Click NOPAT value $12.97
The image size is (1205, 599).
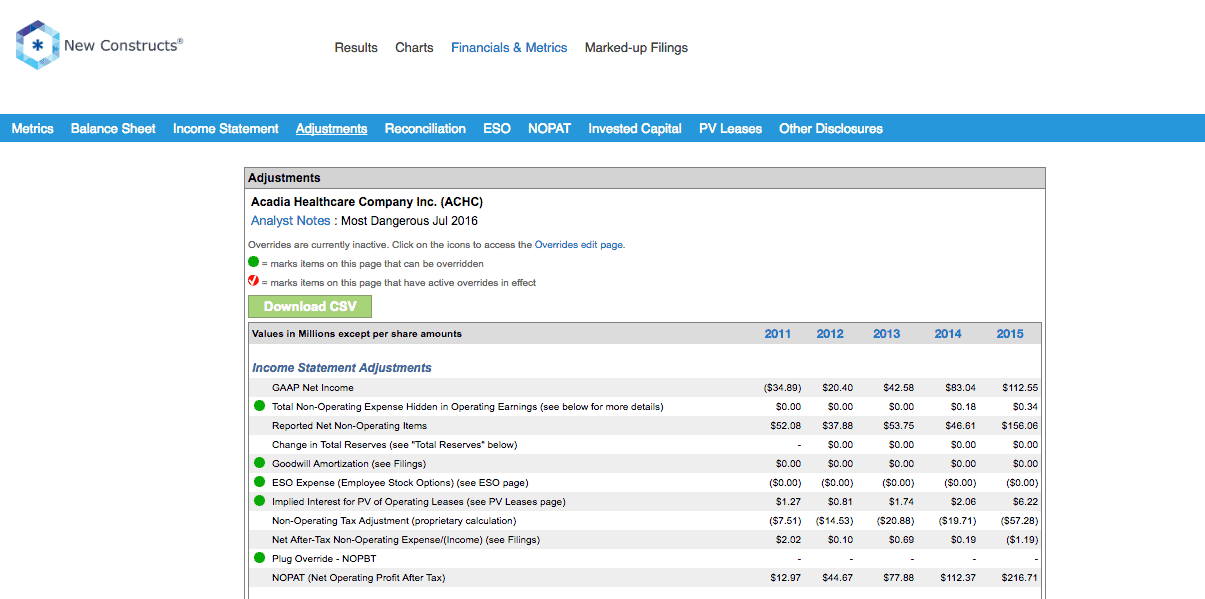pos(786,577)
